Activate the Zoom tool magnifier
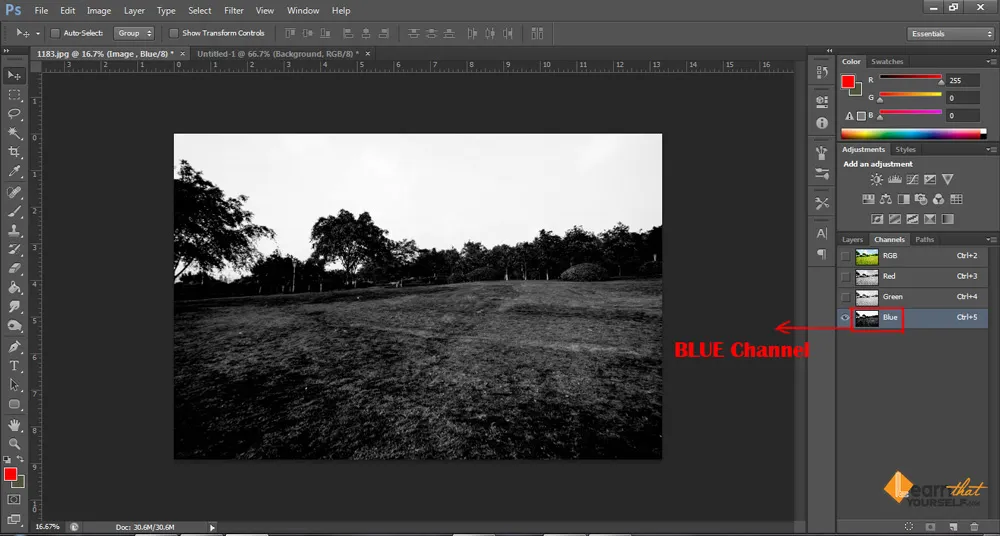The width and height of the screenshot is (1000, 536). coord(14,443)
